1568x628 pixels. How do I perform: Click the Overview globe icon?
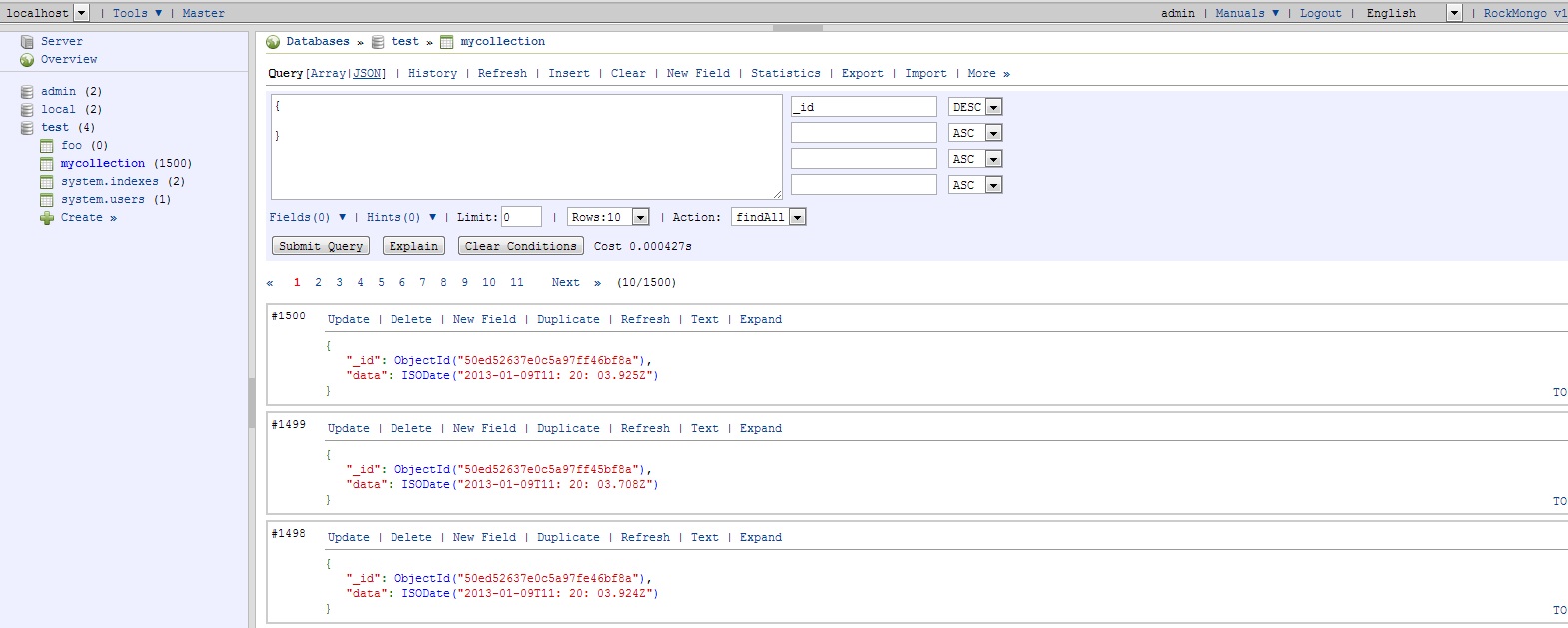pyautogui.click(x=27, y=60)
